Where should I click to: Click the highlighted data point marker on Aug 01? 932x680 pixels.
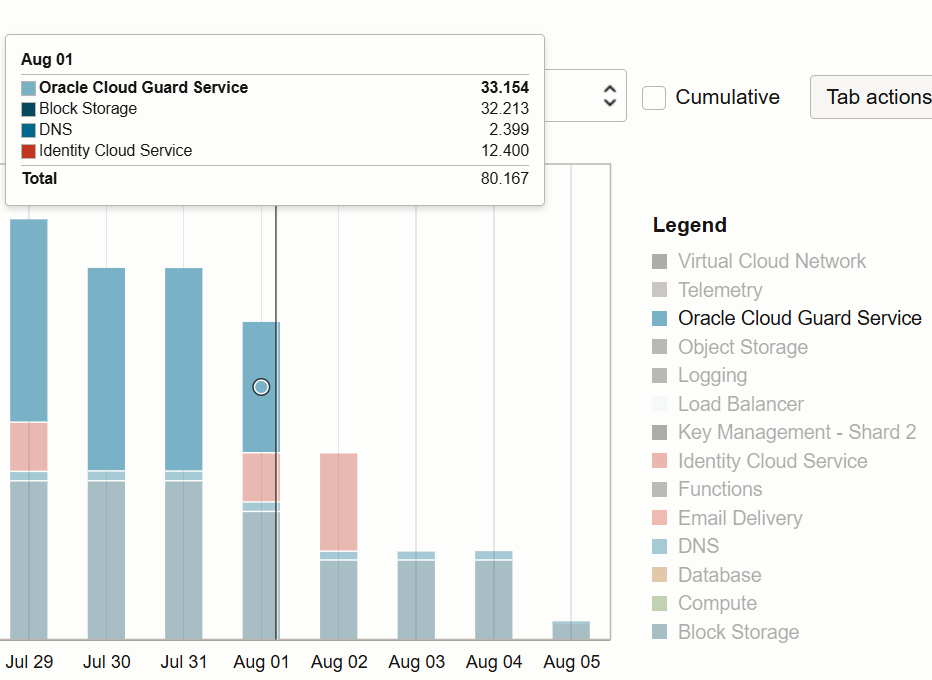(x=261, y=387)
